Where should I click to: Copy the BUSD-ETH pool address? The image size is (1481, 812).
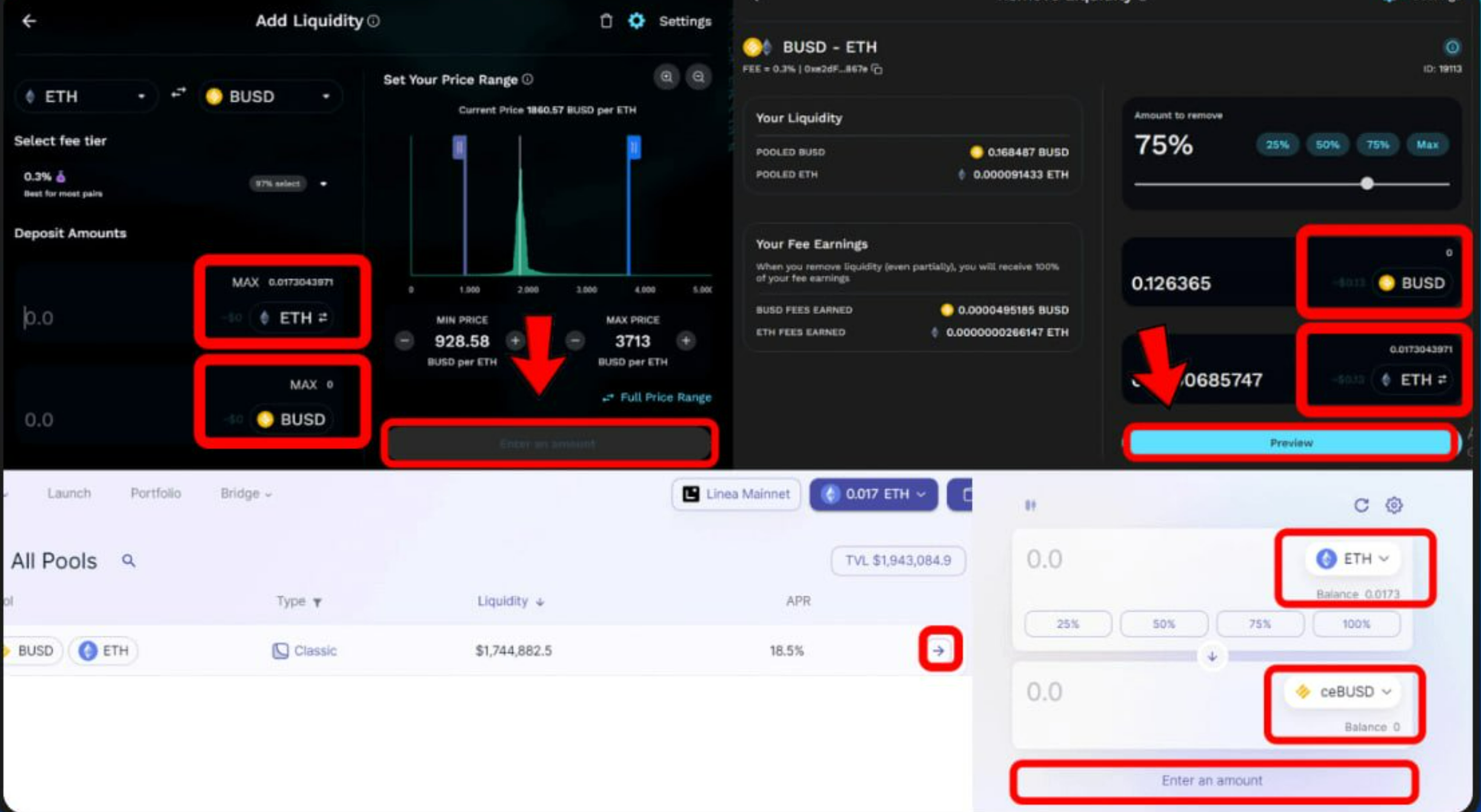coord(877,69)
